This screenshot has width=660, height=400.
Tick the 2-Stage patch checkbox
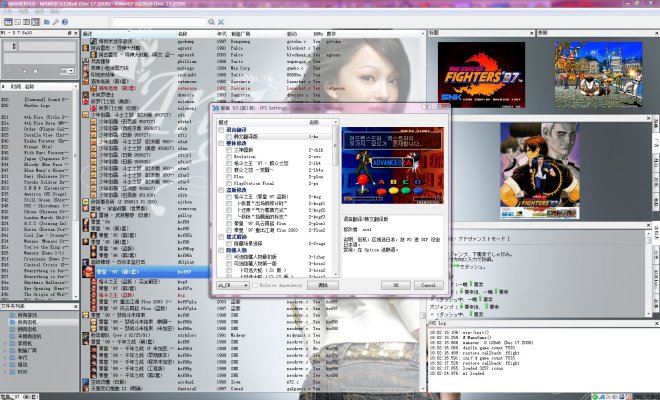229,244
